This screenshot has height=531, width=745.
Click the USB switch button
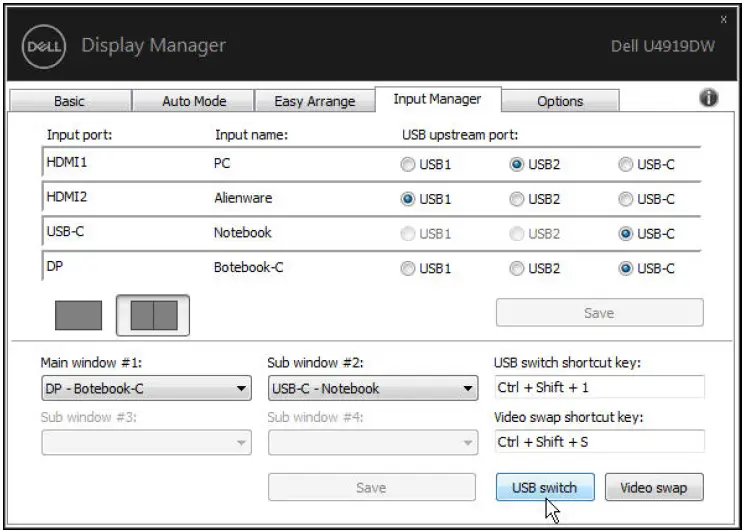pos(545,487)
